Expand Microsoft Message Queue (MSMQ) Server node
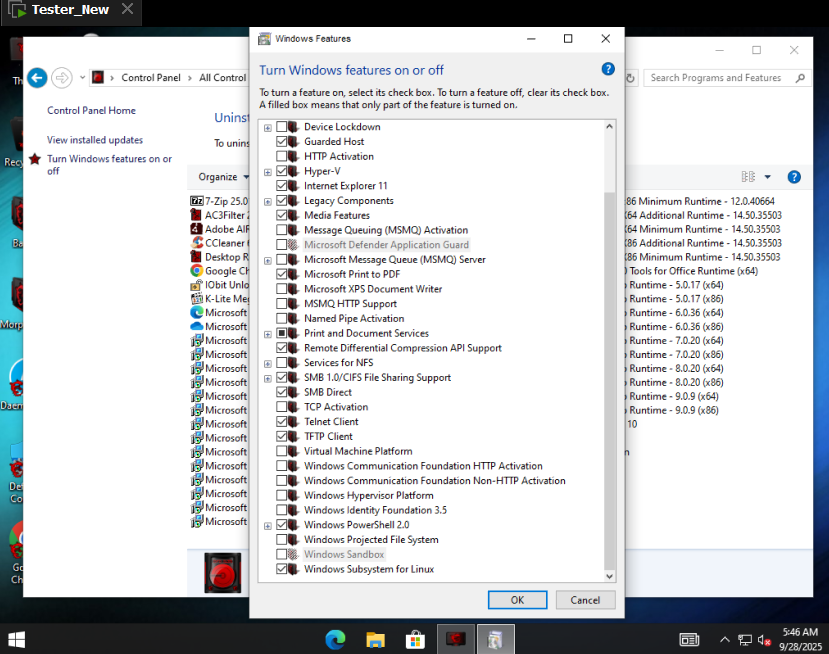 pos(268,261)
